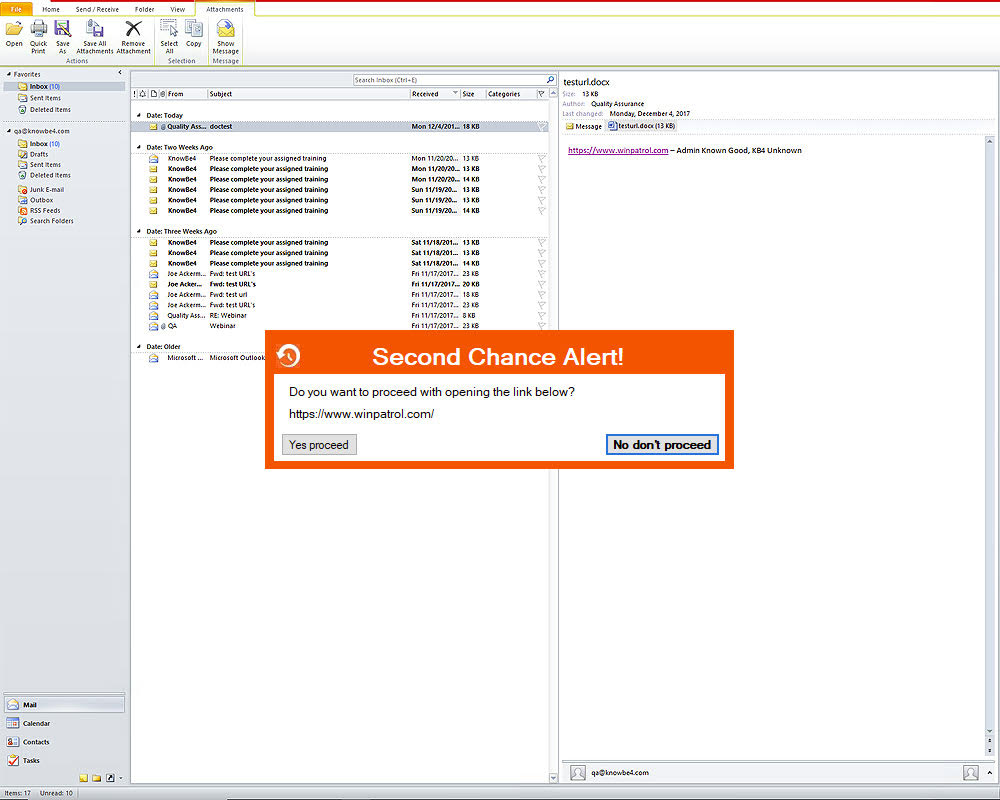Switch to Tasks in navigation pane
Screen dimensions: 1000x800
pyautogui.click(x=64, y=760)
